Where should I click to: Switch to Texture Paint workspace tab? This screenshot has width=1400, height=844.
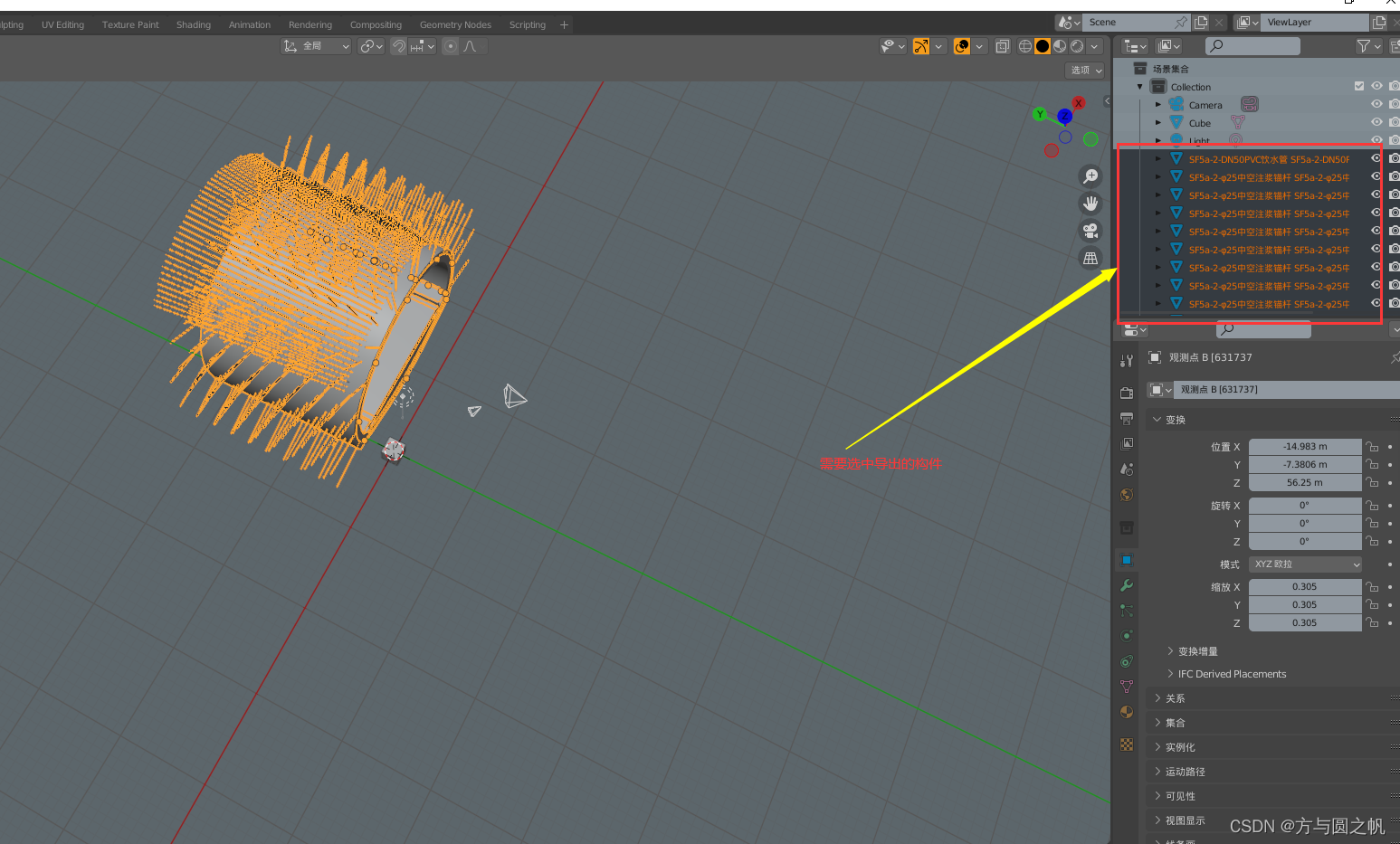(x=130, y=25)
